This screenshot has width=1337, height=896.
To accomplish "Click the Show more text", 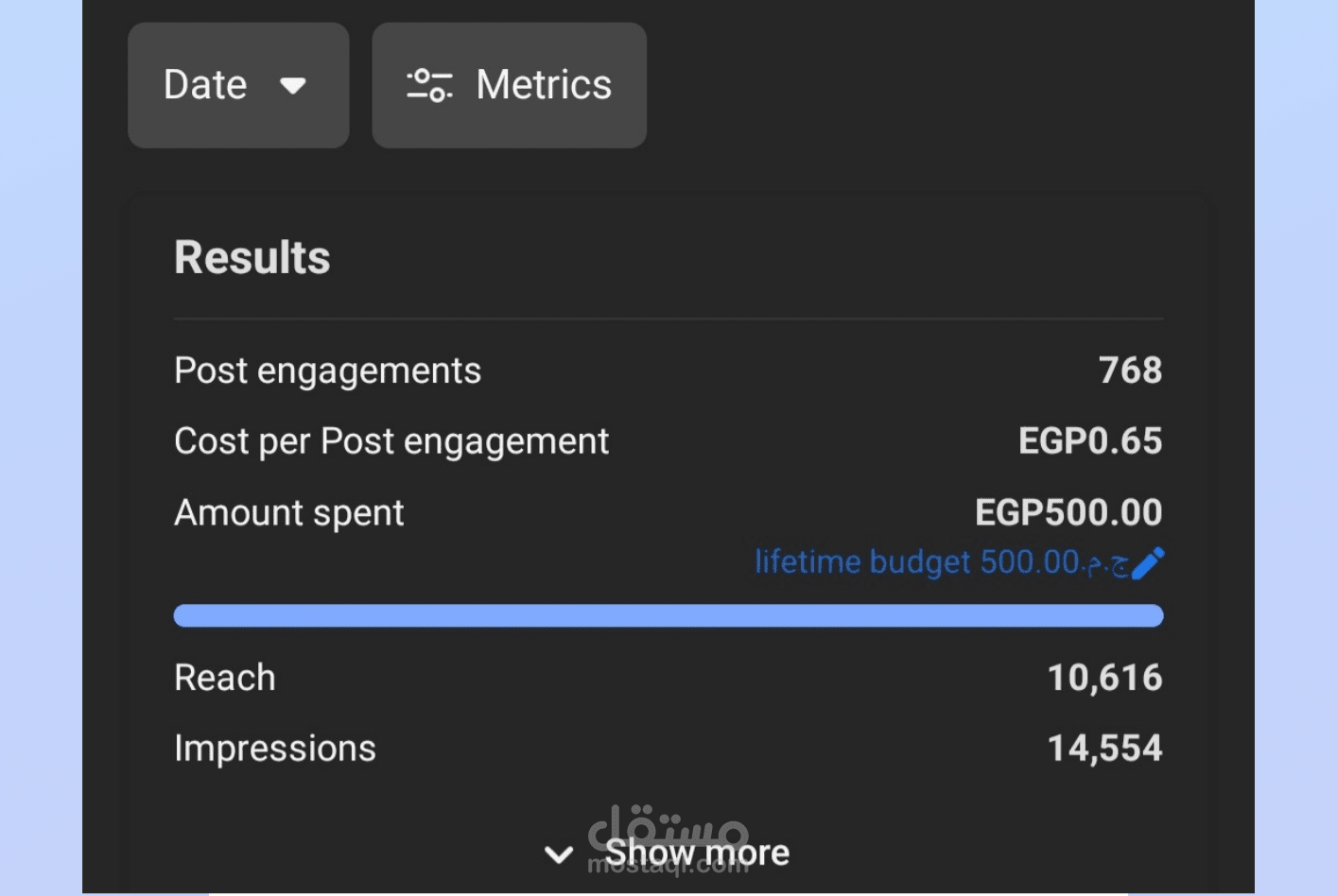I will tap(697, 853).
